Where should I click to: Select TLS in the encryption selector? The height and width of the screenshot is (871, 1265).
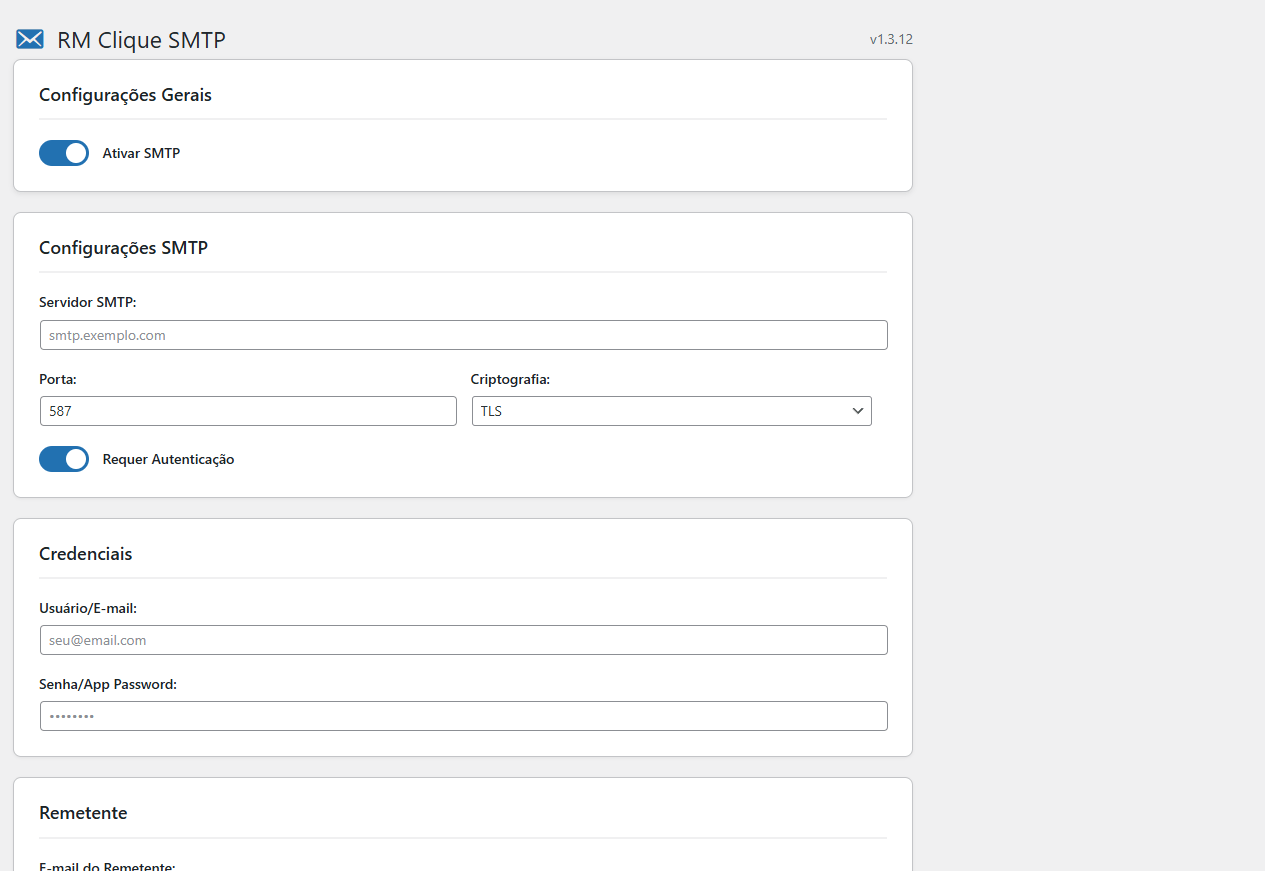coord(671,410)
